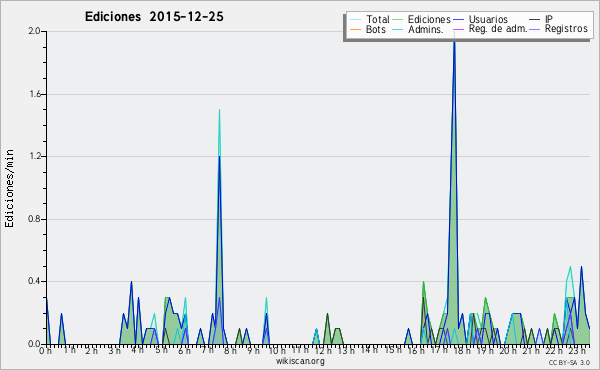Screen dimensions: 600x370
Task: Click the chart title 'Ediciones 2015-12-25'
Action: [154, 17]
